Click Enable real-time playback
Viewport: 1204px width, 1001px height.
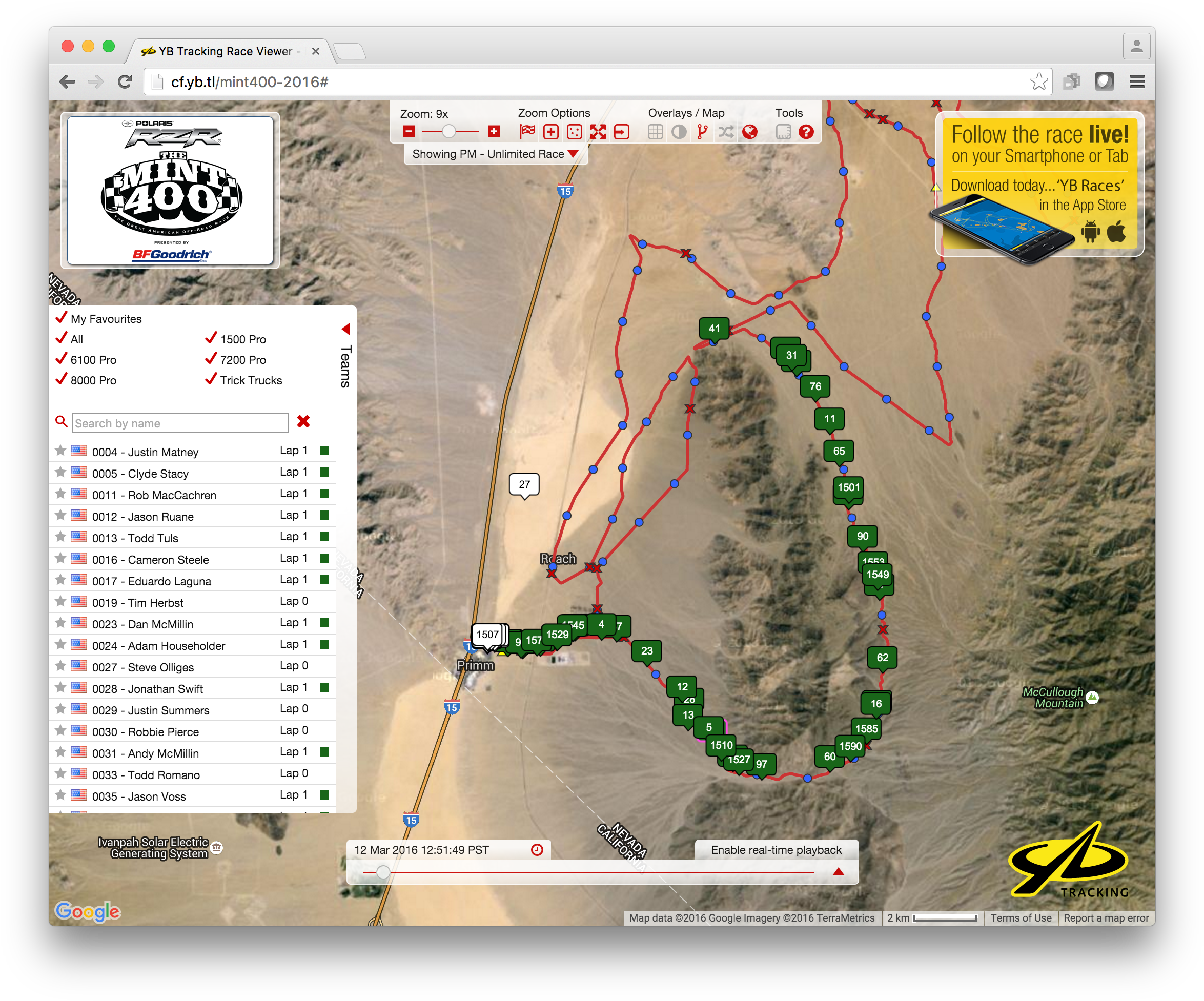(x=776, y=850)
